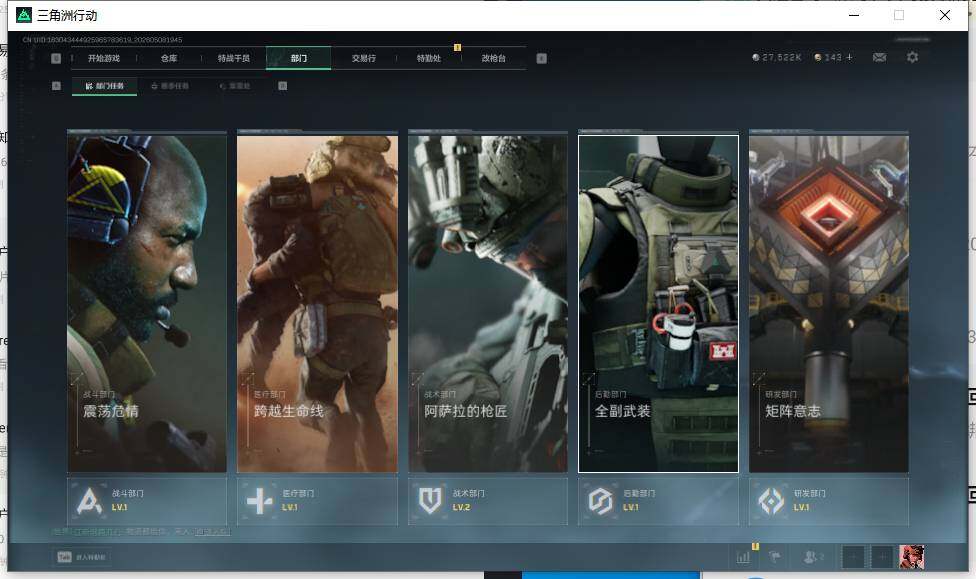The width and height of the screenshot is (976, 579).
Task: Click the 战斗部门 A-shaped emblem icon
Action: [89, 501]
